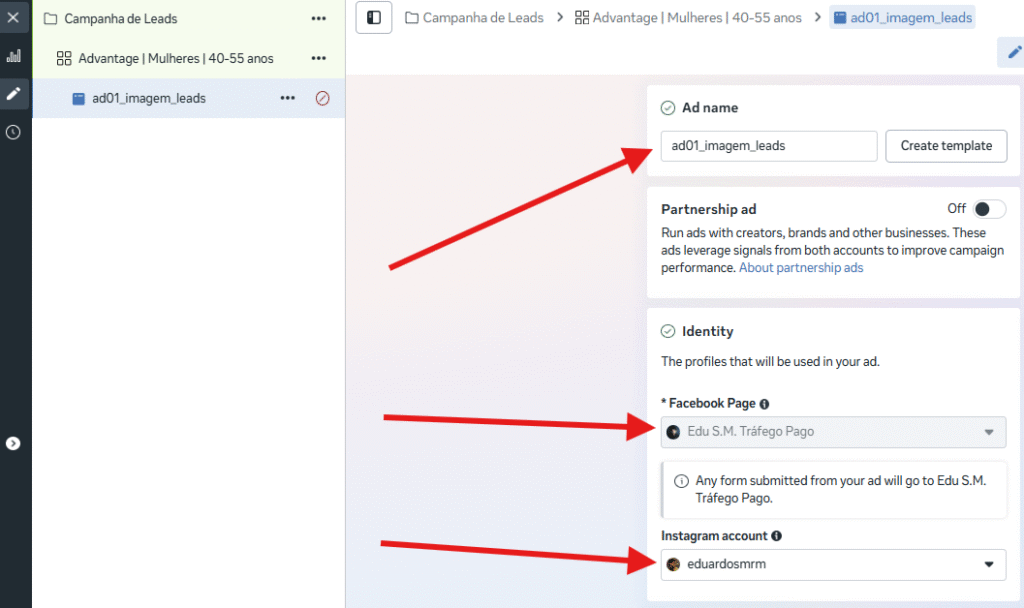Enable the Partnership ad toggle
The height and width of the screenshot is (608, 1024).
point(989,209)
